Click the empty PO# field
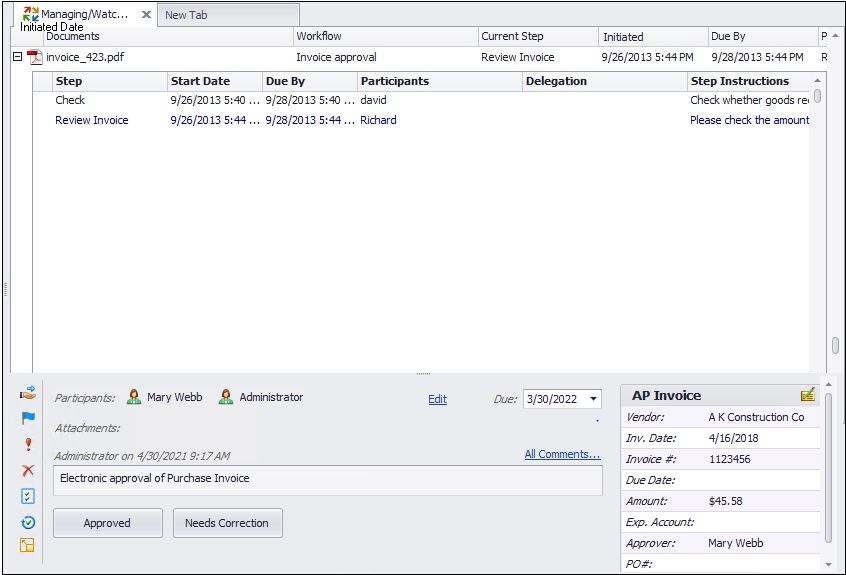846x575 pixels. (763, 564)
